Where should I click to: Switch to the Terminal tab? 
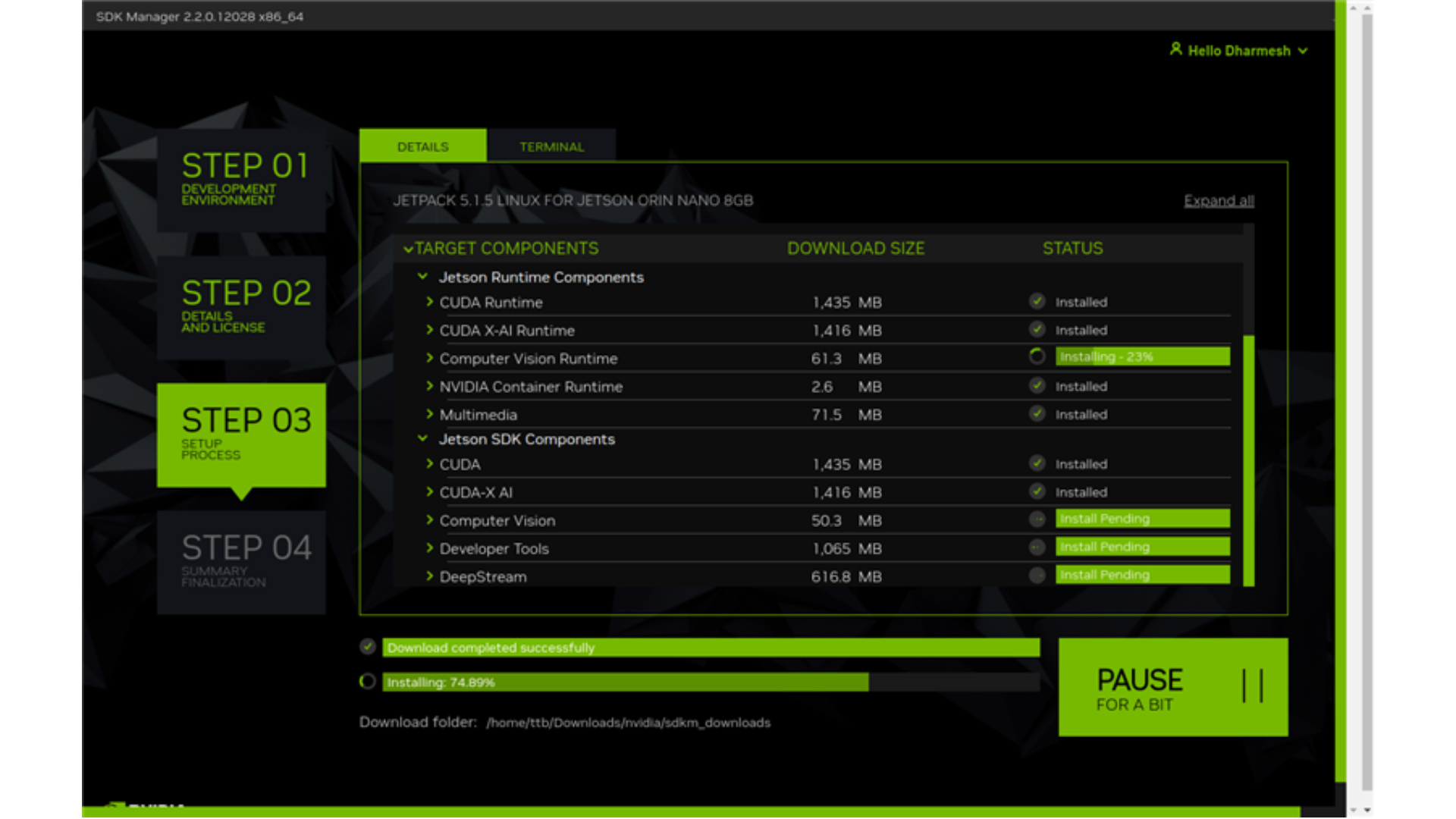(551, 146)
